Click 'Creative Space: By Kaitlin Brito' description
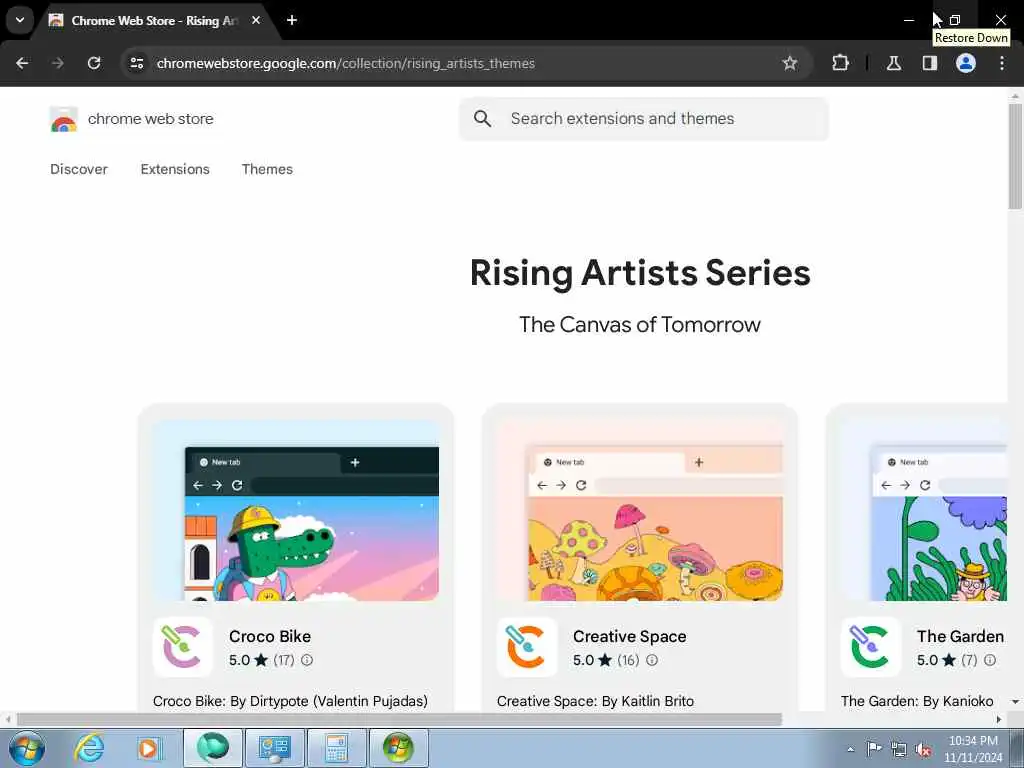The height and width of the screenshot is (768, 1024). click(596, 701)
